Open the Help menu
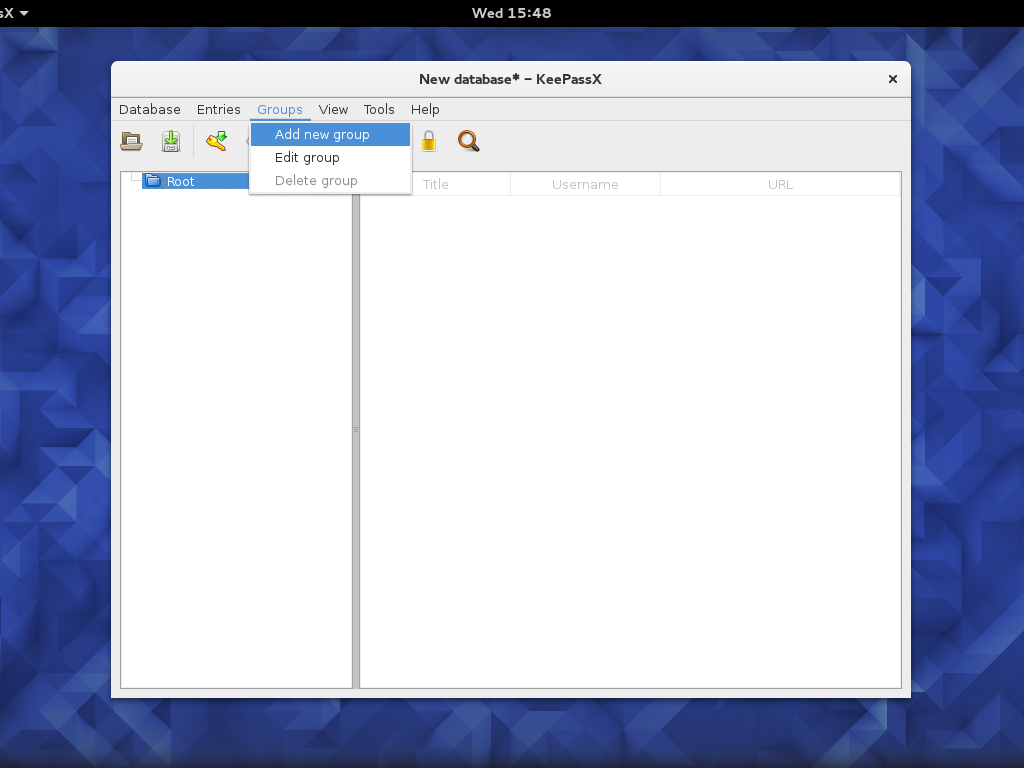 point(425,109)
